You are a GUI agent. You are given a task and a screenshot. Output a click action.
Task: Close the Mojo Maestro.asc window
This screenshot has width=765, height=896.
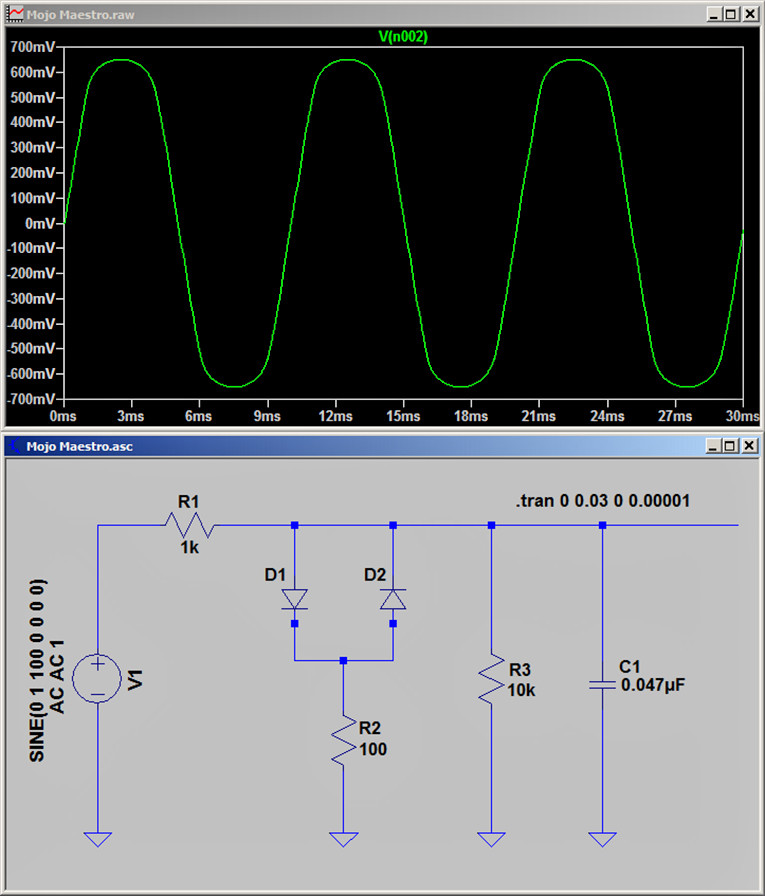point(750,446)
